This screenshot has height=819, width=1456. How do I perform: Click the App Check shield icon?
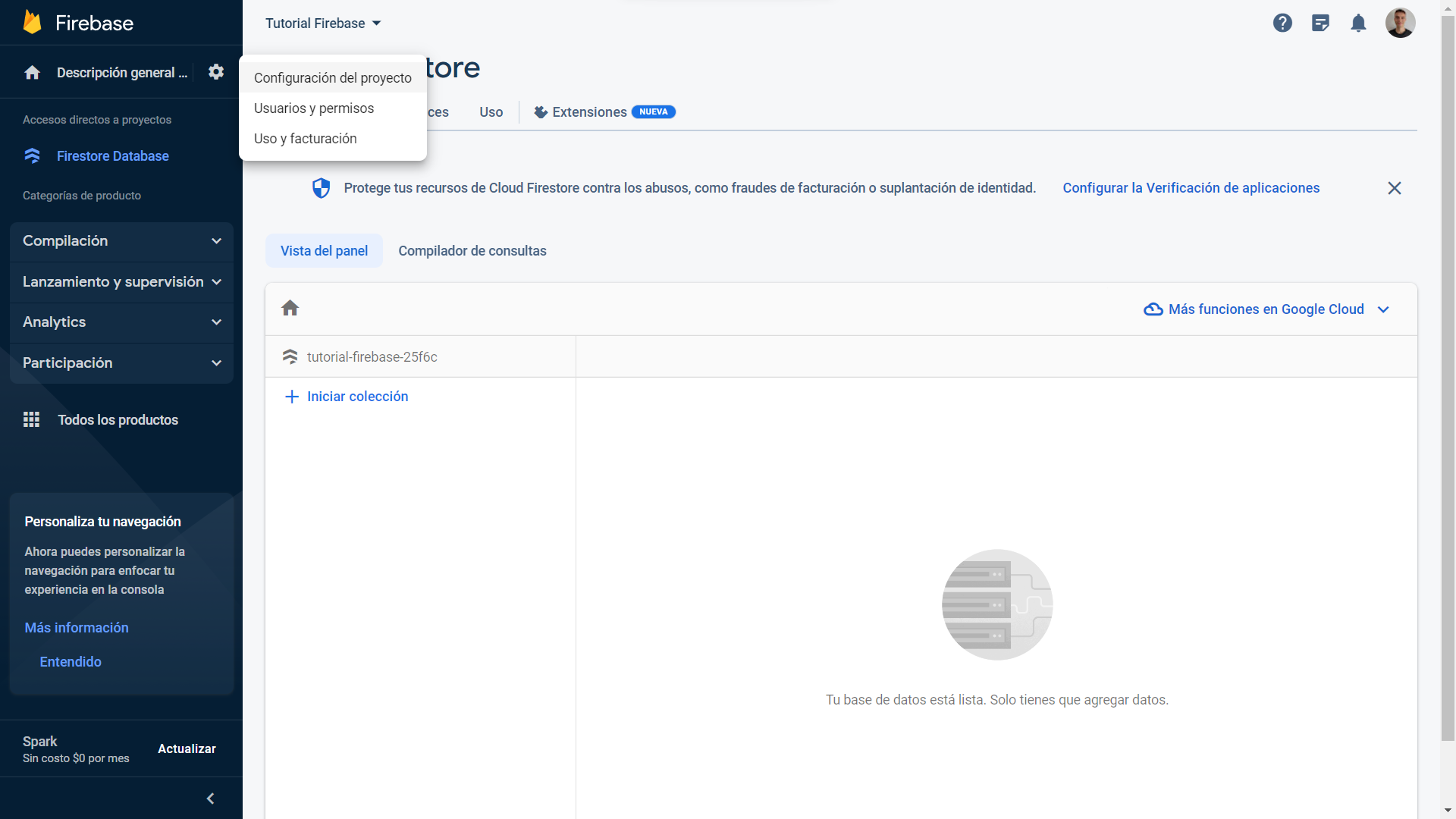click(322, 187)
